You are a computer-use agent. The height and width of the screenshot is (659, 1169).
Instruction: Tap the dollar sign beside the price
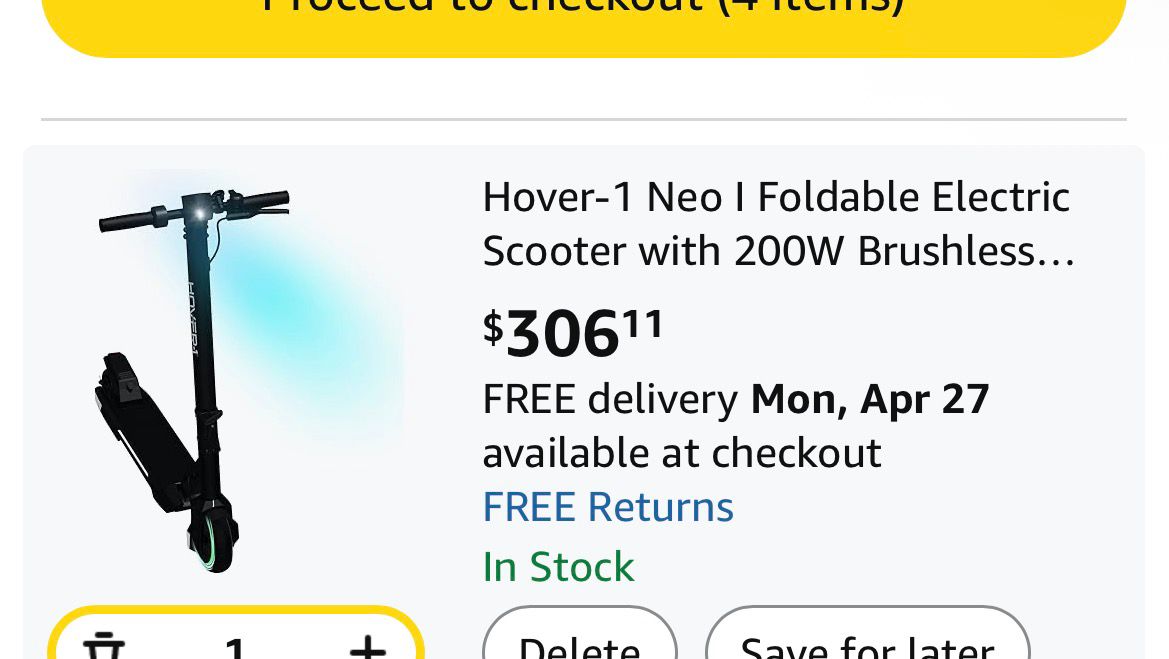pos(493,327)
